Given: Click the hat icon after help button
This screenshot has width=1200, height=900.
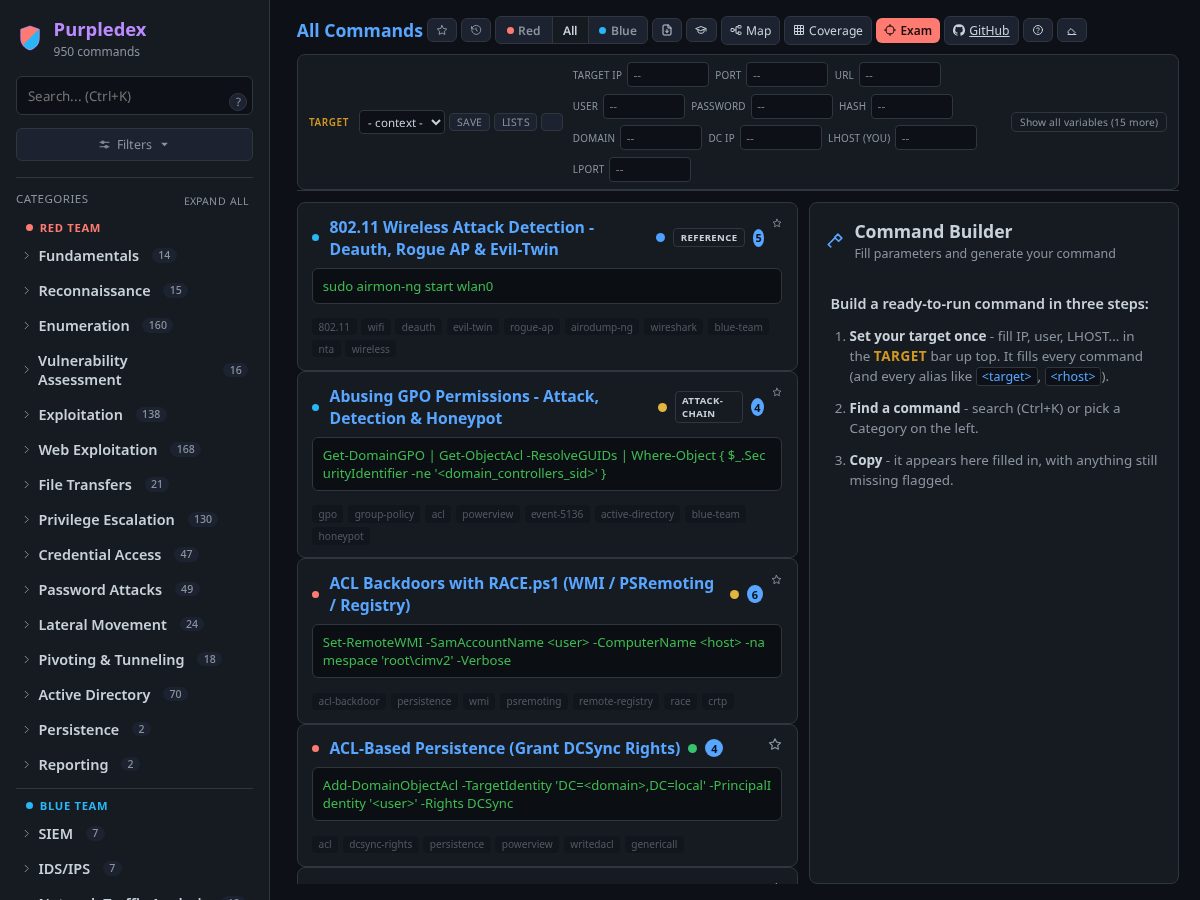Looking at the screenshot, I should [1072, 30].
